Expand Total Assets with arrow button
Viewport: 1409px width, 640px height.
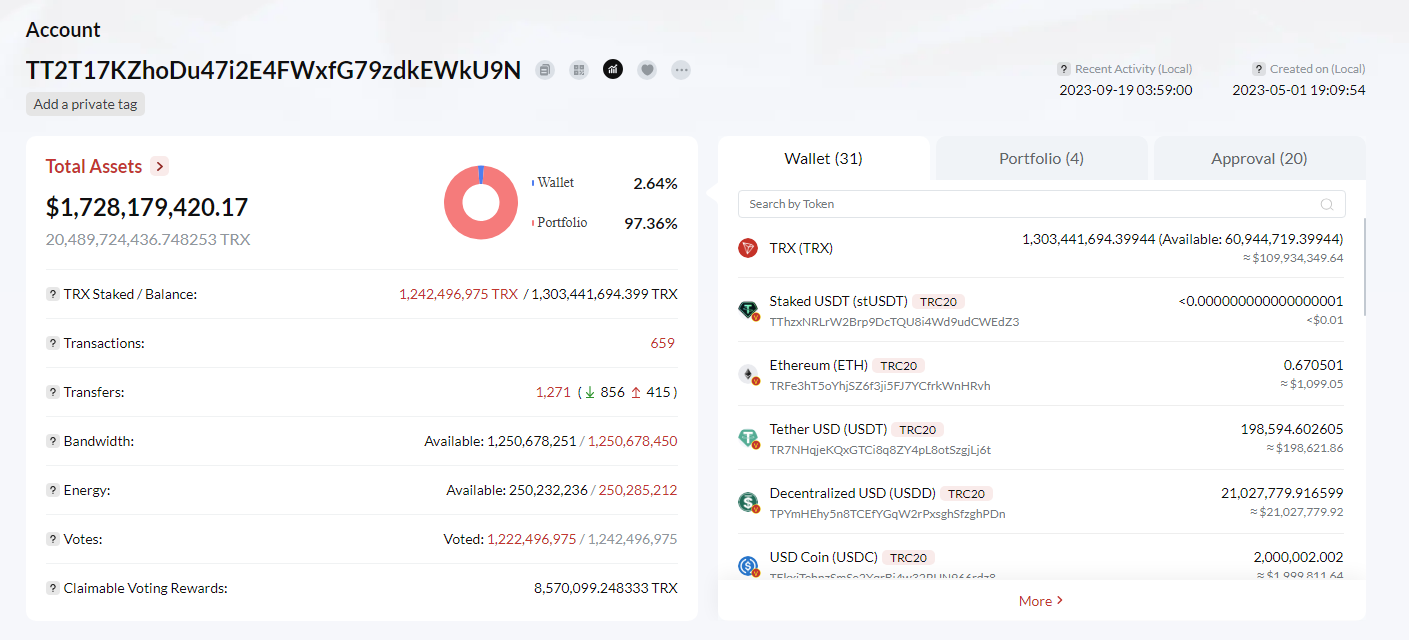(159, 166)
